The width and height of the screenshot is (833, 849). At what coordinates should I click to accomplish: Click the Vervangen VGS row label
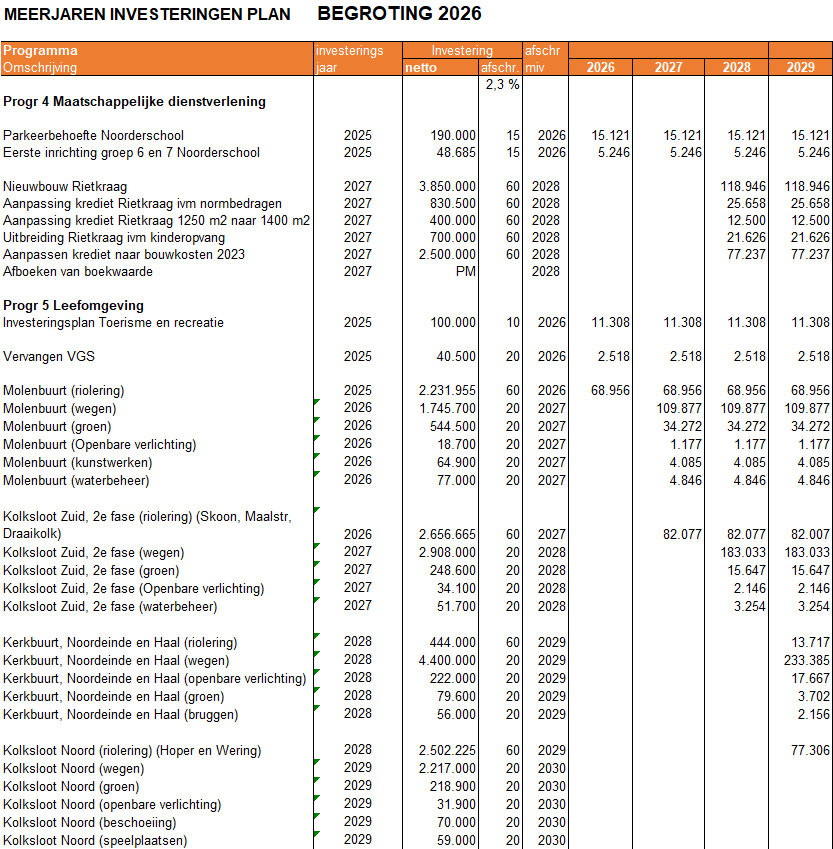pyautogui.click(x=49, y=356)
